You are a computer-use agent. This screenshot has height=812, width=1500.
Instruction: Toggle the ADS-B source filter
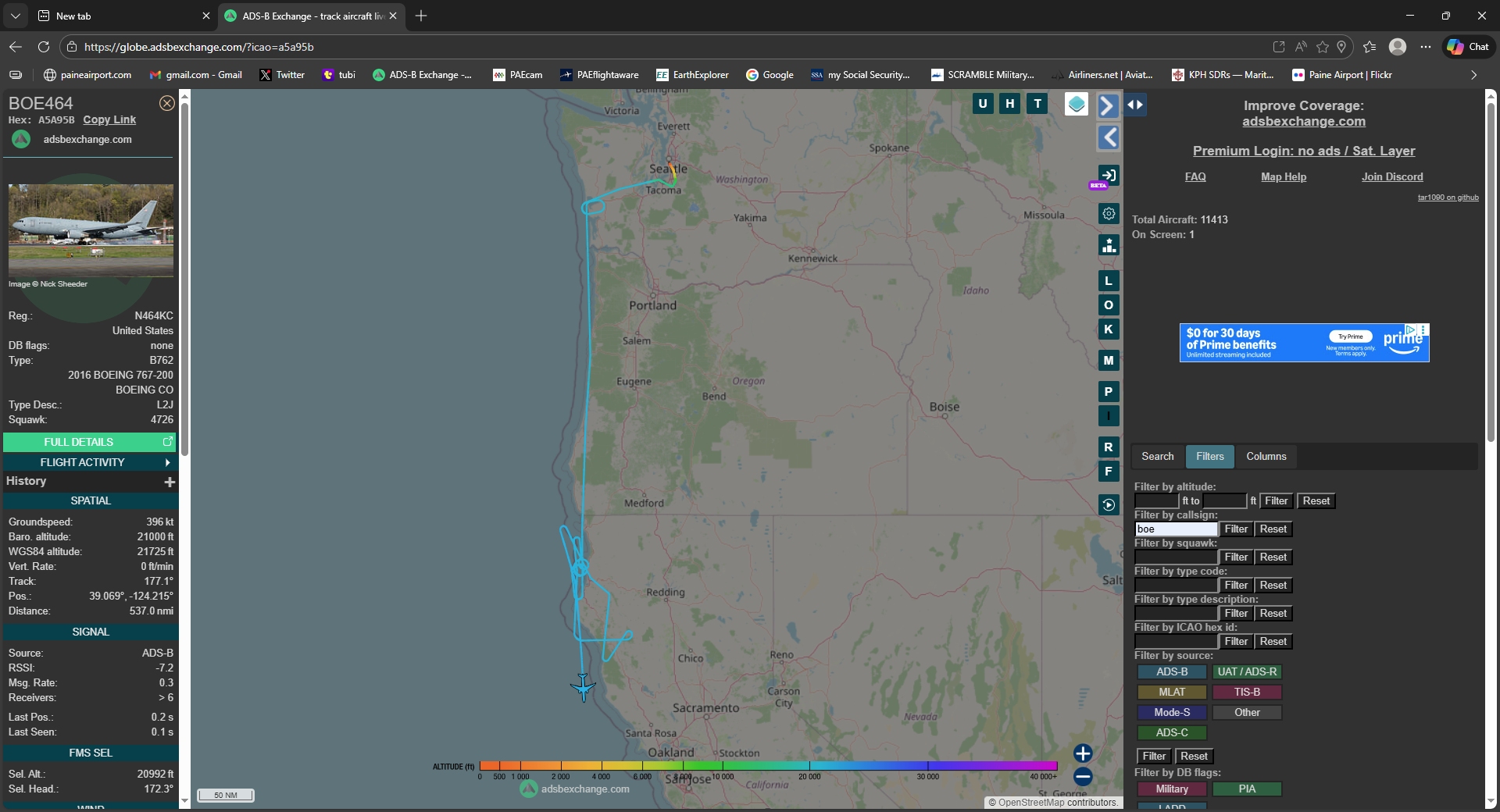coord(1171,672)
